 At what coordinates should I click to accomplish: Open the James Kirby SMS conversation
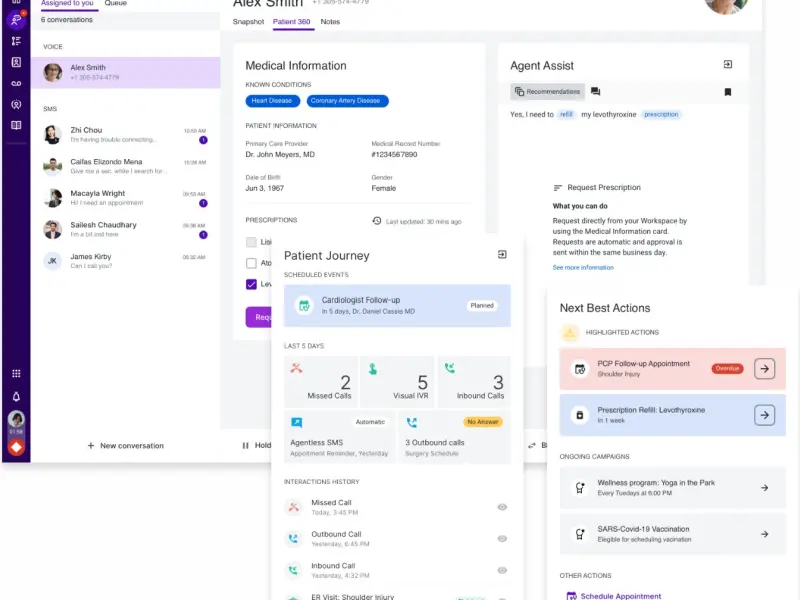click(x=126, y=261)
